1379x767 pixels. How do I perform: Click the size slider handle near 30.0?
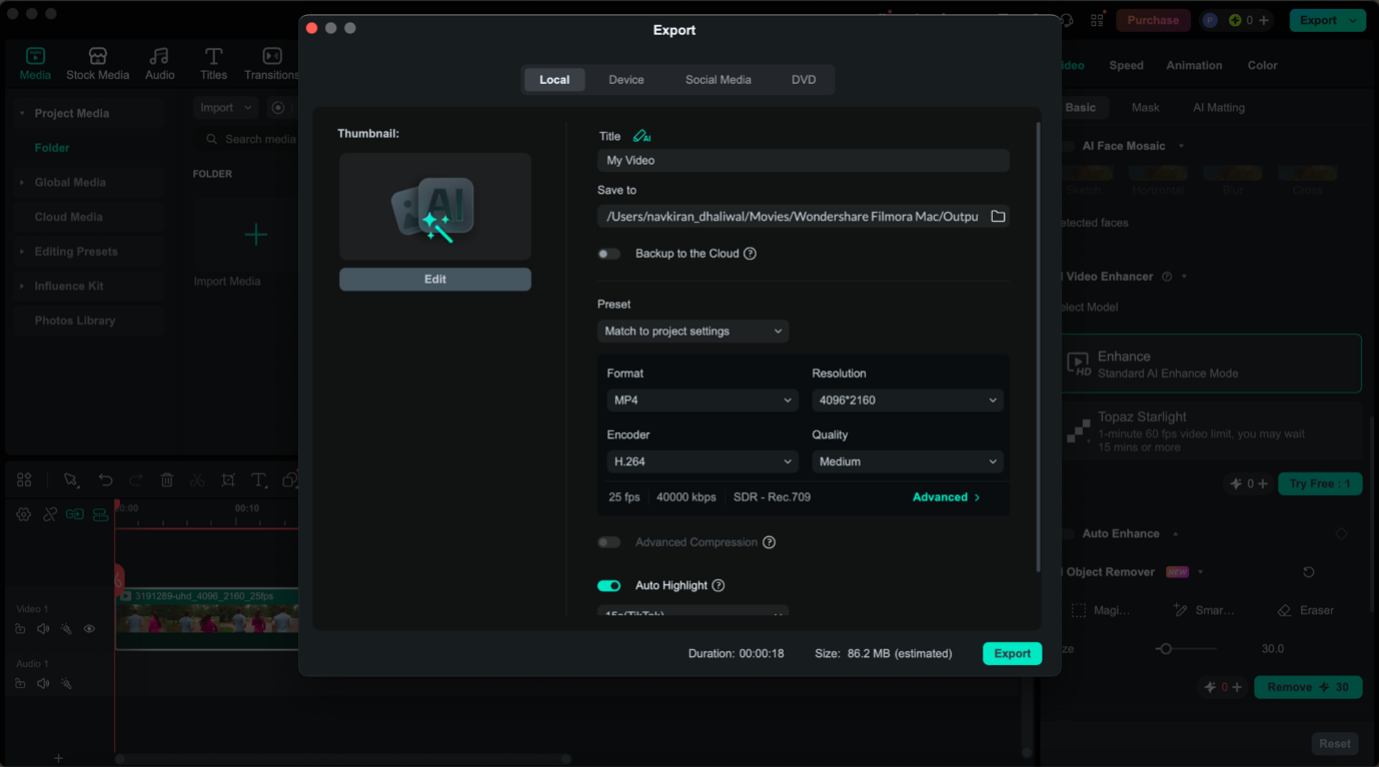(x=1166, y=648)
